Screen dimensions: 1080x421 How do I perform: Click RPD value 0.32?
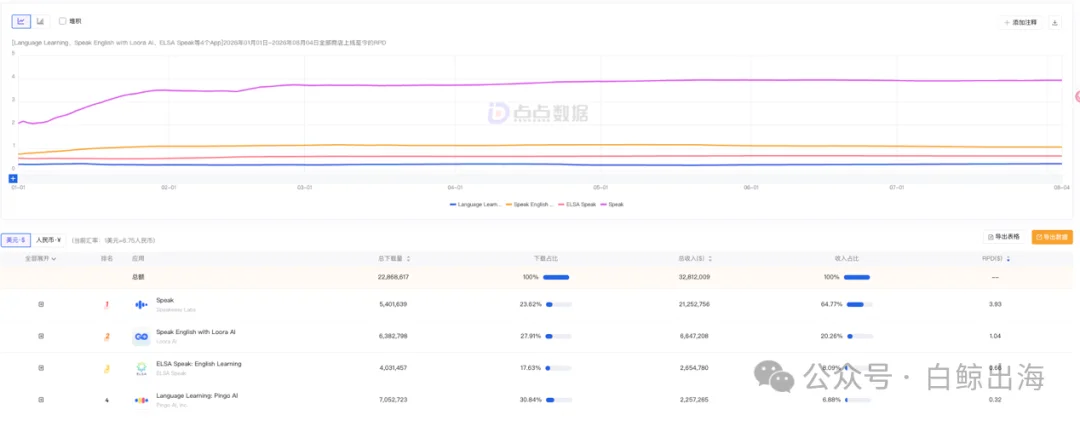point(997,400)
